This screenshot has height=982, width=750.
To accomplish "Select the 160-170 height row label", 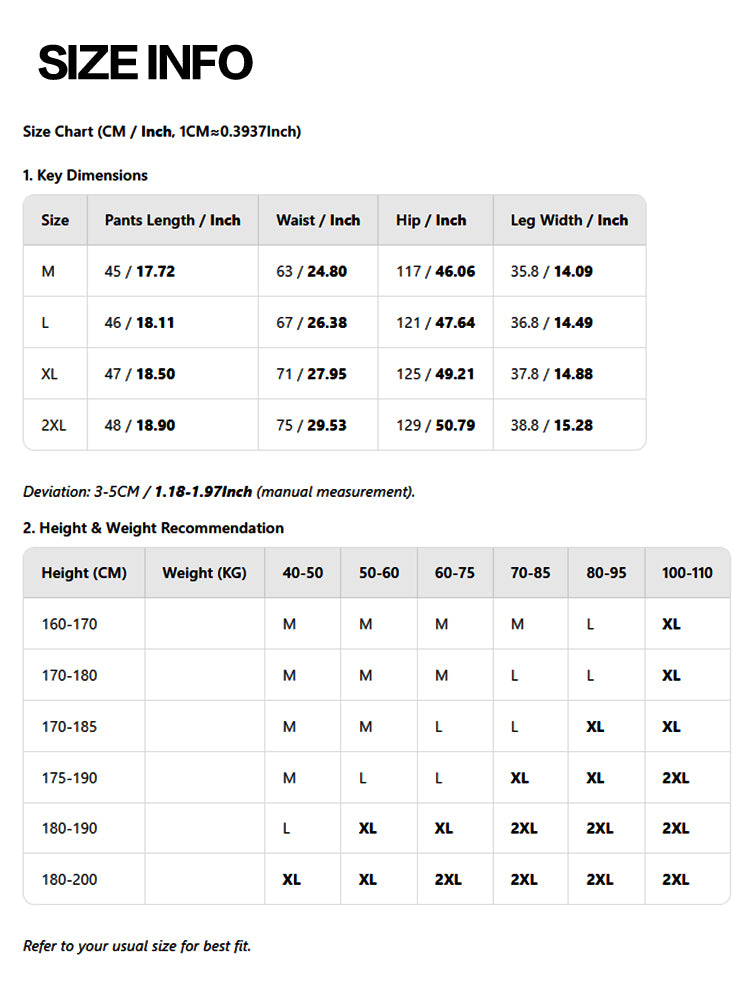I will point(69,624).
